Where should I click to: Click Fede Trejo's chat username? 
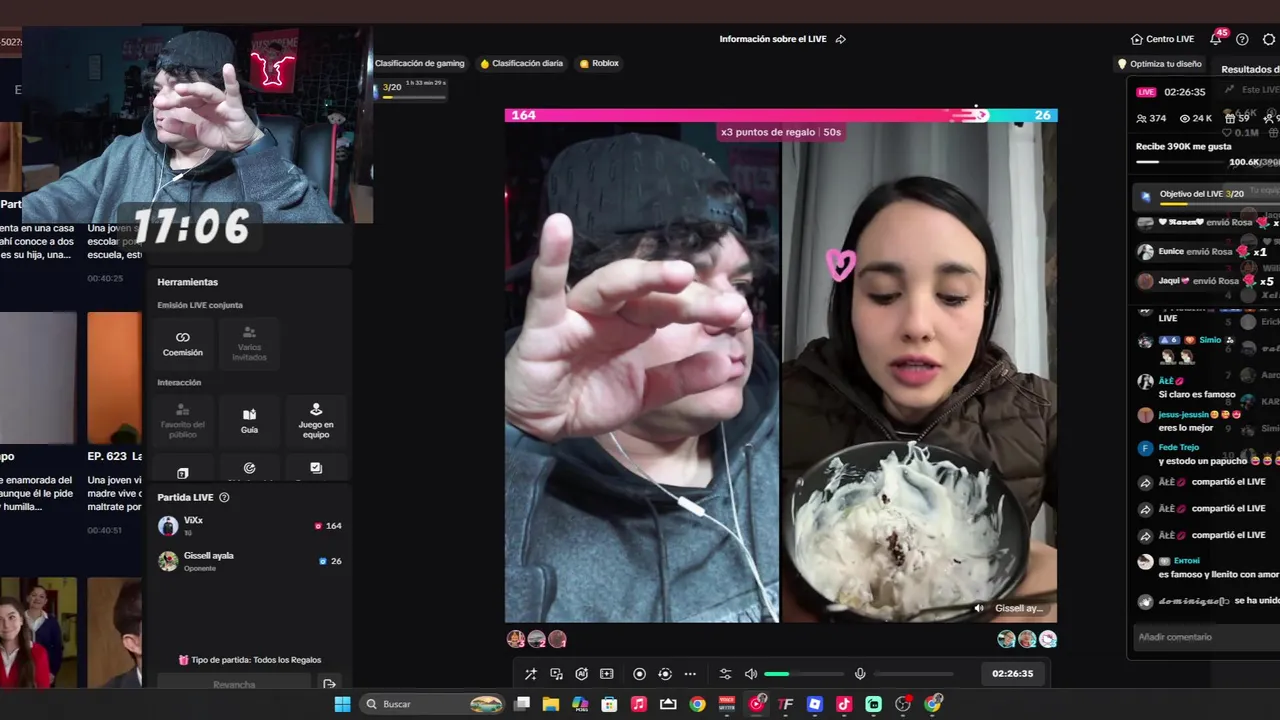[1179, 447]
